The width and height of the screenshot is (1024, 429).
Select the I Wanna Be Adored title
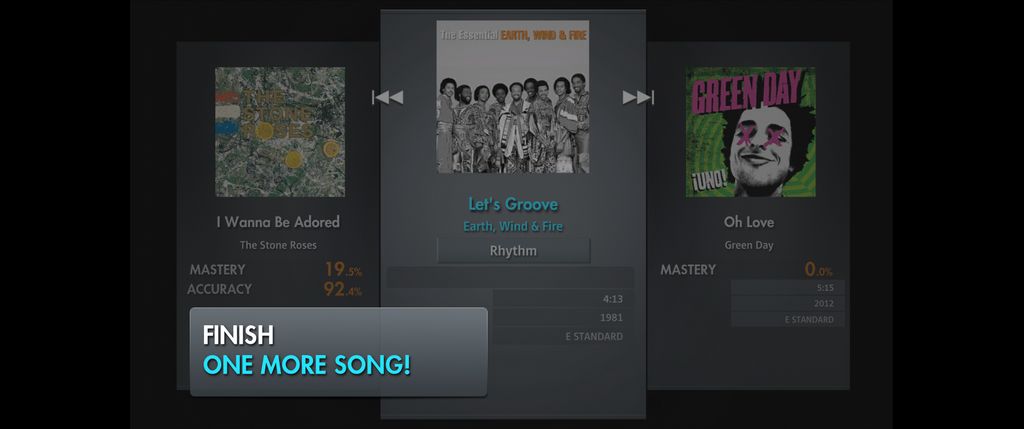(278, 222)
